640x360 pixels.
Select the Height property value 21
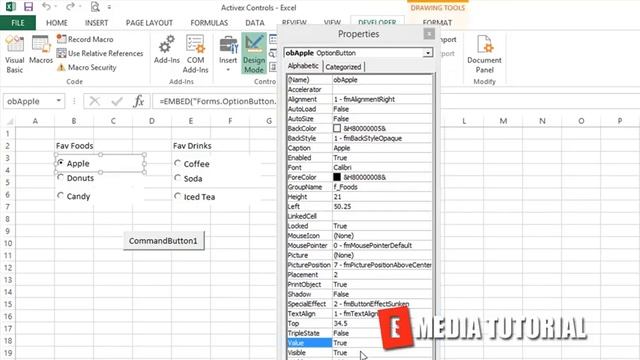coord(382,197)
